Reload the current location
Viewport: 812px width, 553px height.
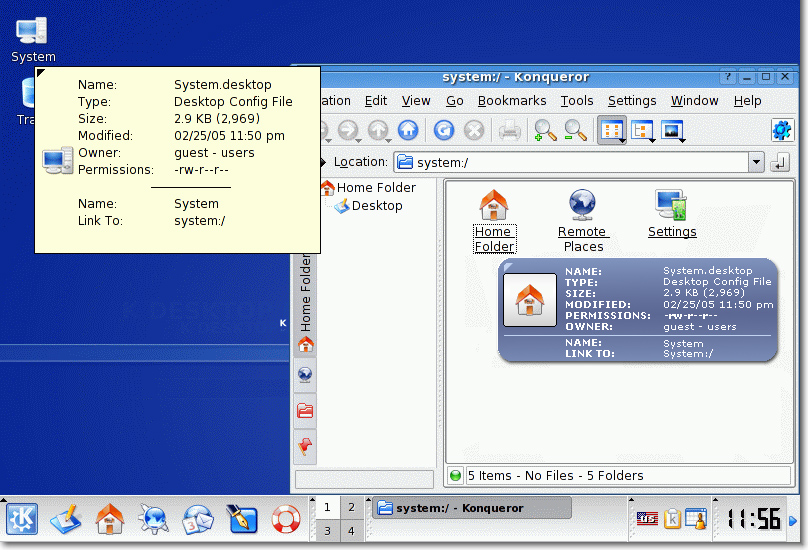coord(444,130)
